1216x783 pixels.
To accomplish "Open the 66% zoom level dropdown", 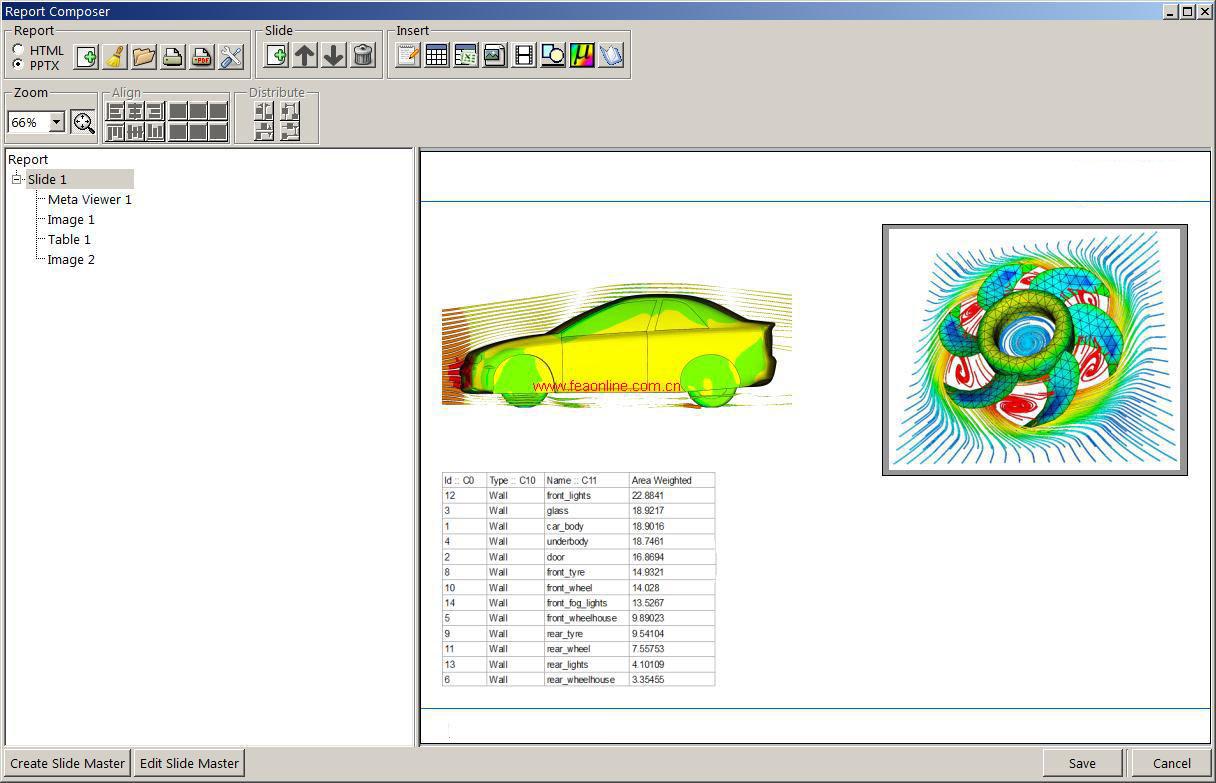I will click(56, 122).
